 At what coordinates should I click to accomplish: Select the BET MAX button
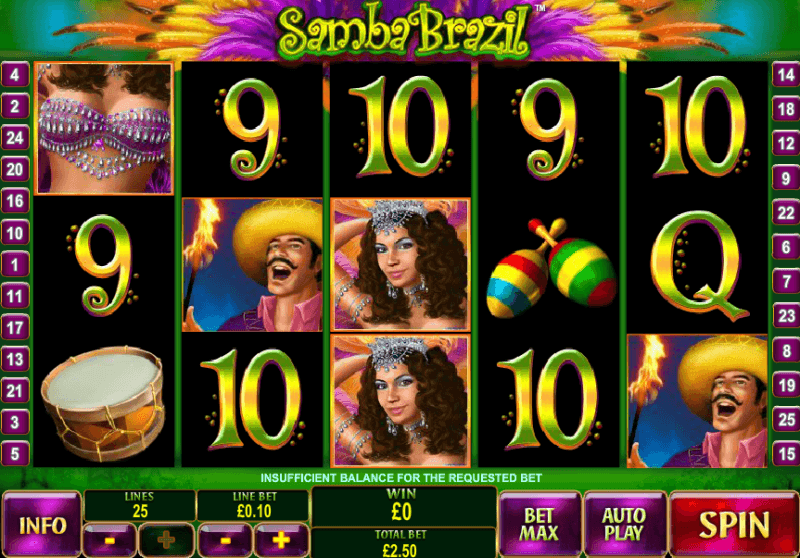pos(540,524)
